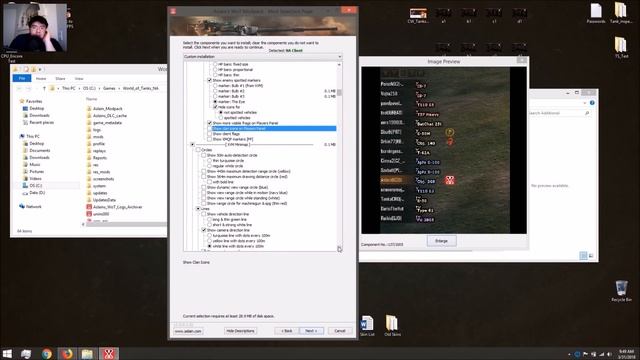Click Hide Descriptions button
This screenshot has height=360, width=640.
point(240,331)
